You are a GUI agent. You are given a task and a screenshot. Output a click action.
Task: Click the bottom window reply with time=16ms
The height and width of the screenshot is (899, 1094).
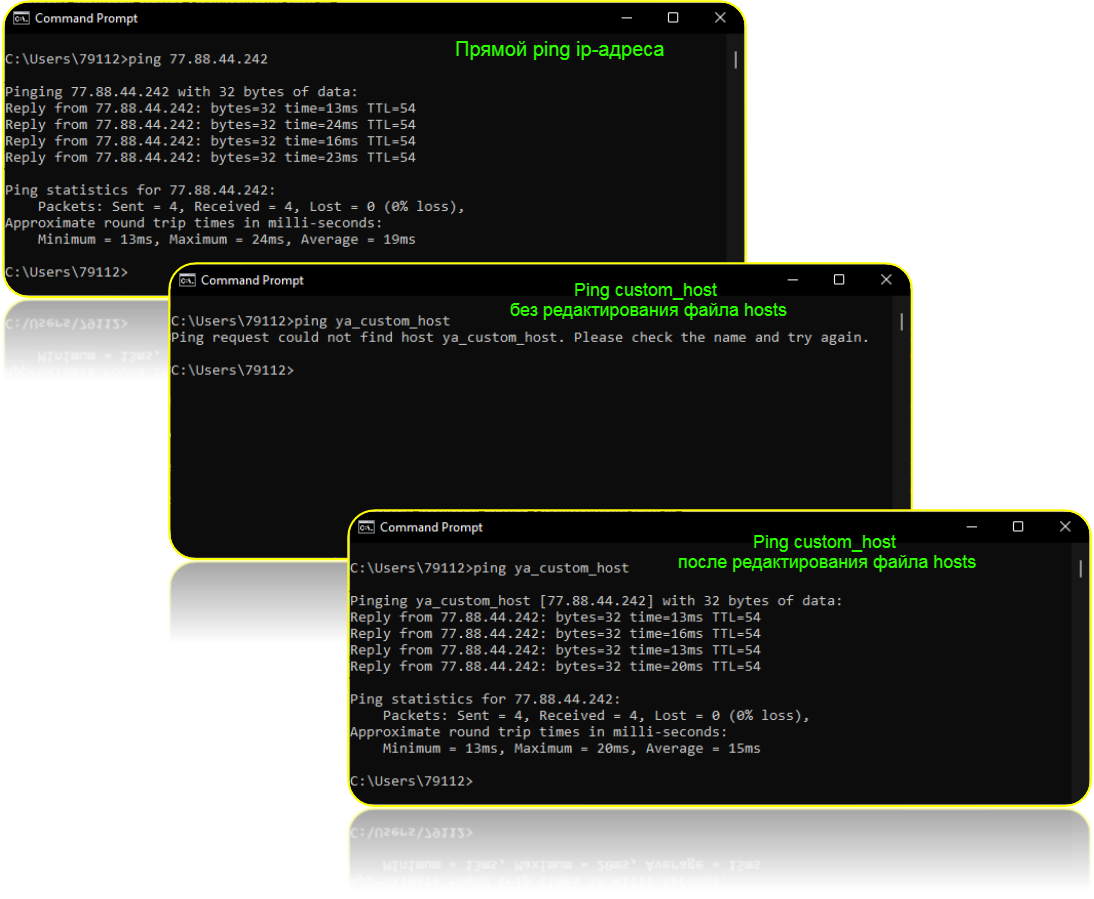click(555, 634)
